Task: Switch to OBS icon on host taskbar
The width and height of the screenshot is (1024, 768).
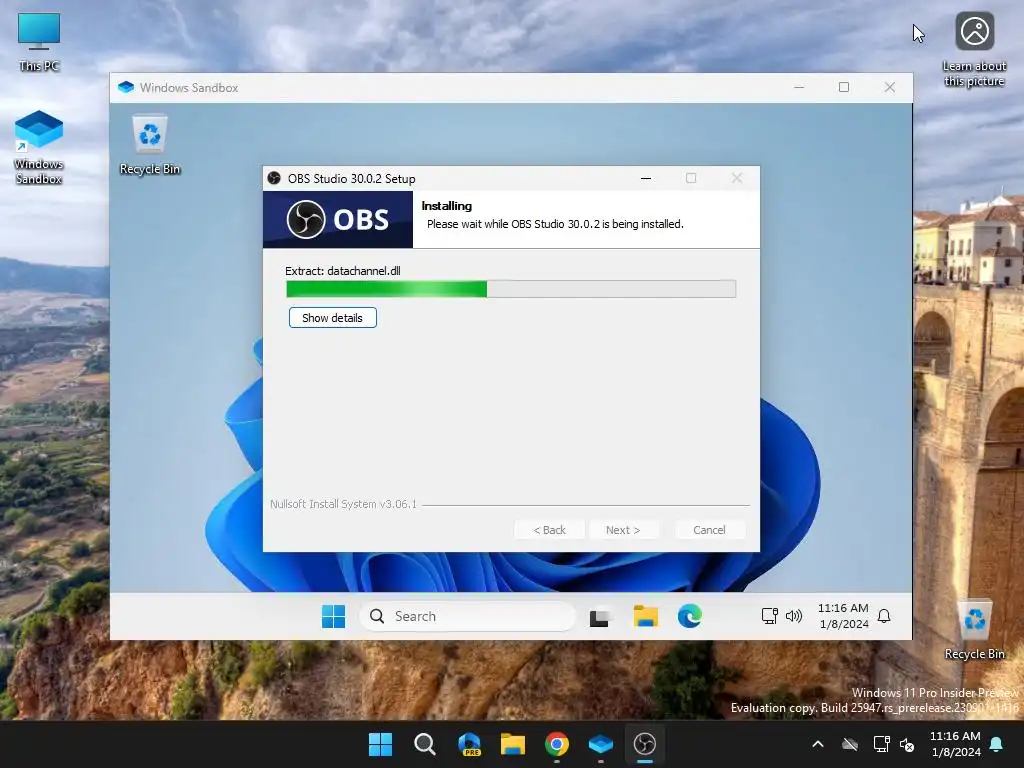Action: (x=645, y=744)
